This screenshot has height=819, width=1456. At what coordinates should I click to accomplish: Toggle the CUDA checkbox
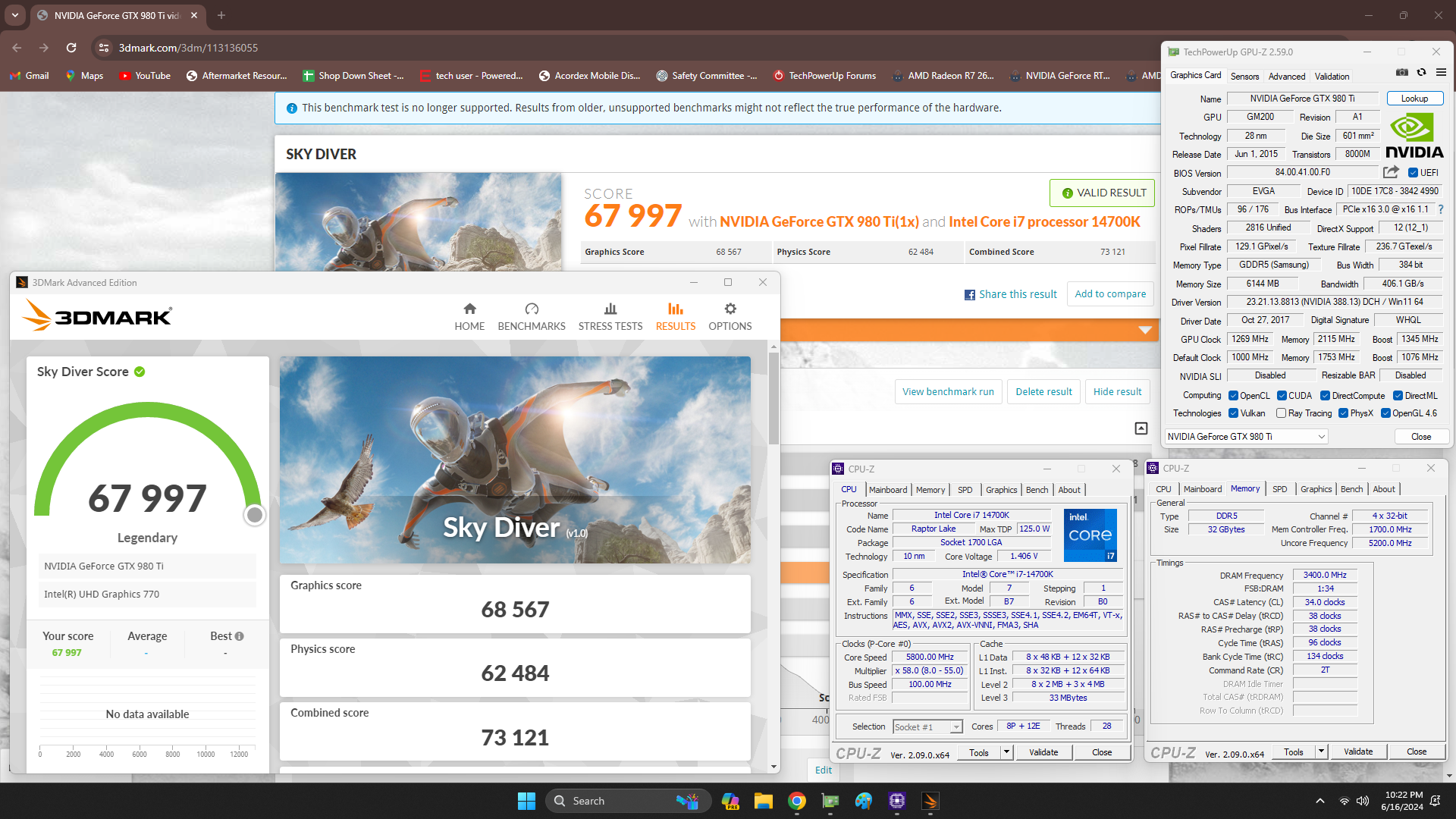1282,396
